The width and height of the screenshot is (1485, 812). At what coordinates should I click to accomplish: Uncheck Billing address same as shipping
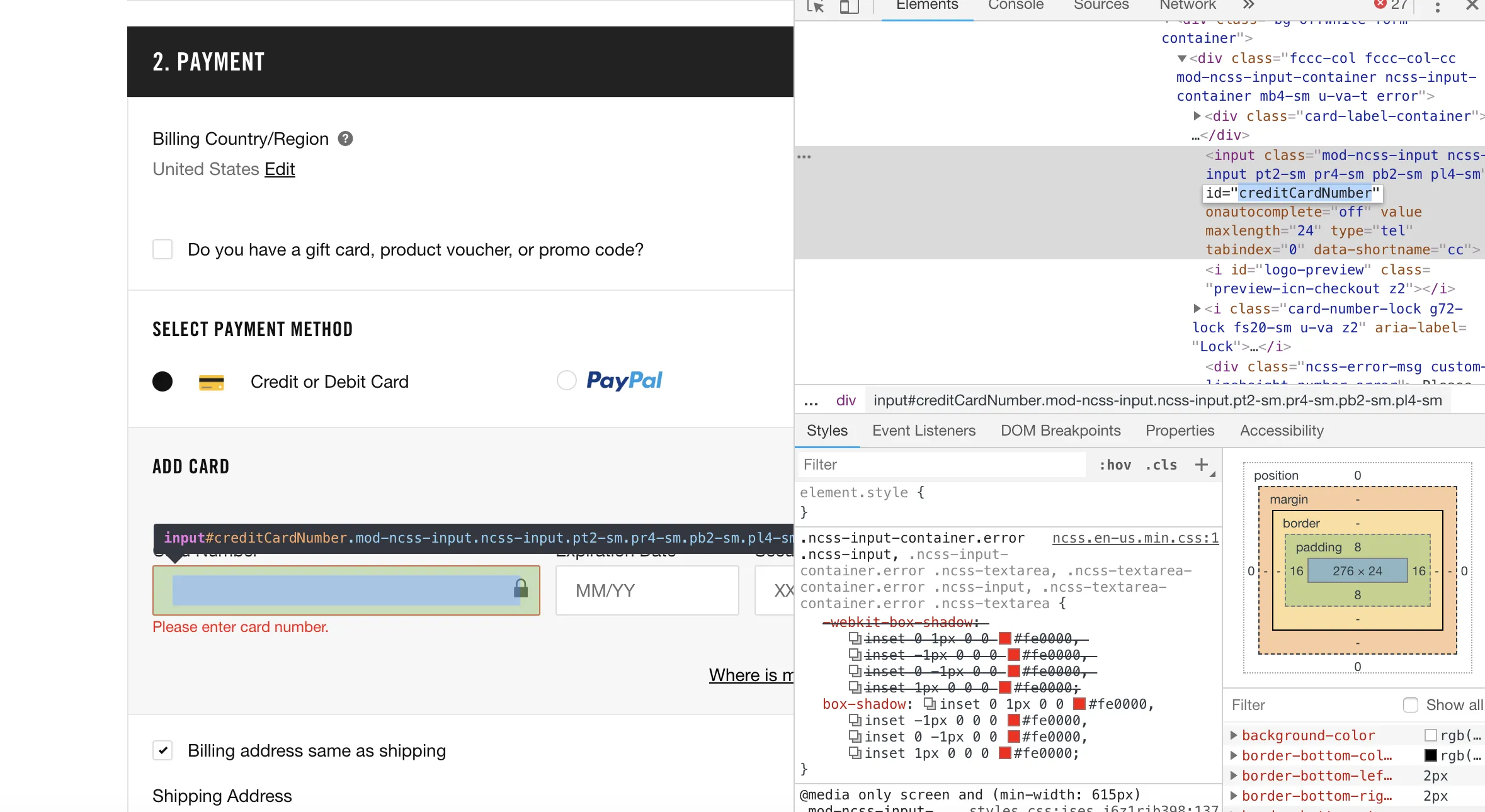tap(162, 750)
